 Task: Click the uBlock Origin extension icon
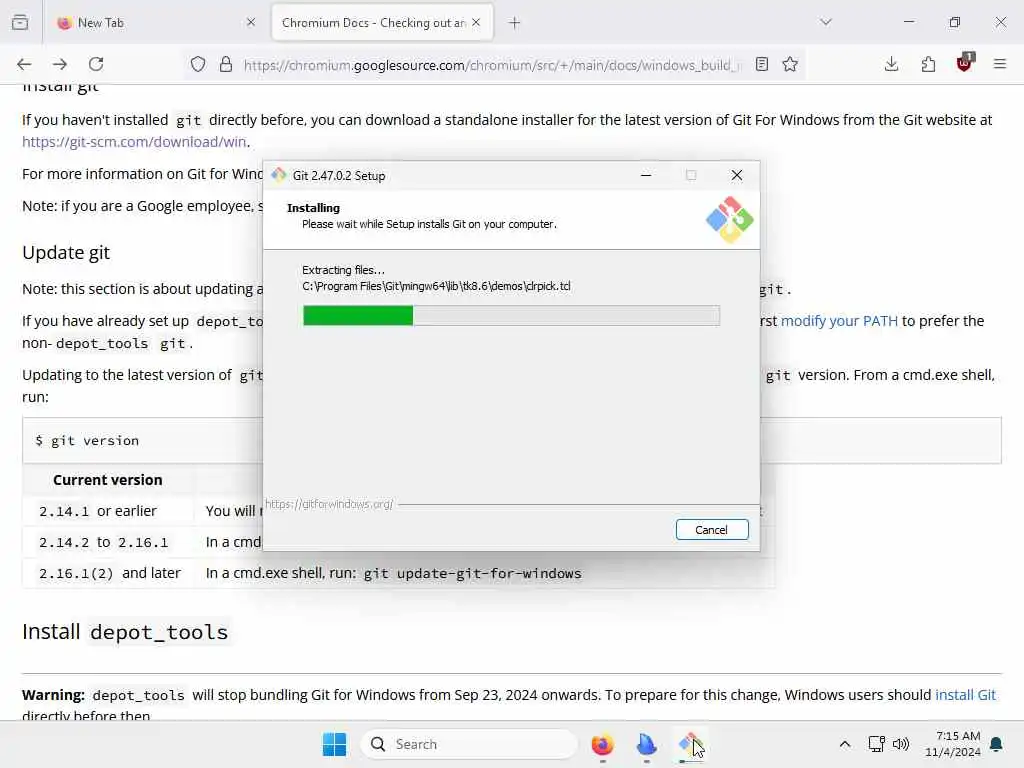click(x=965, y=63)
